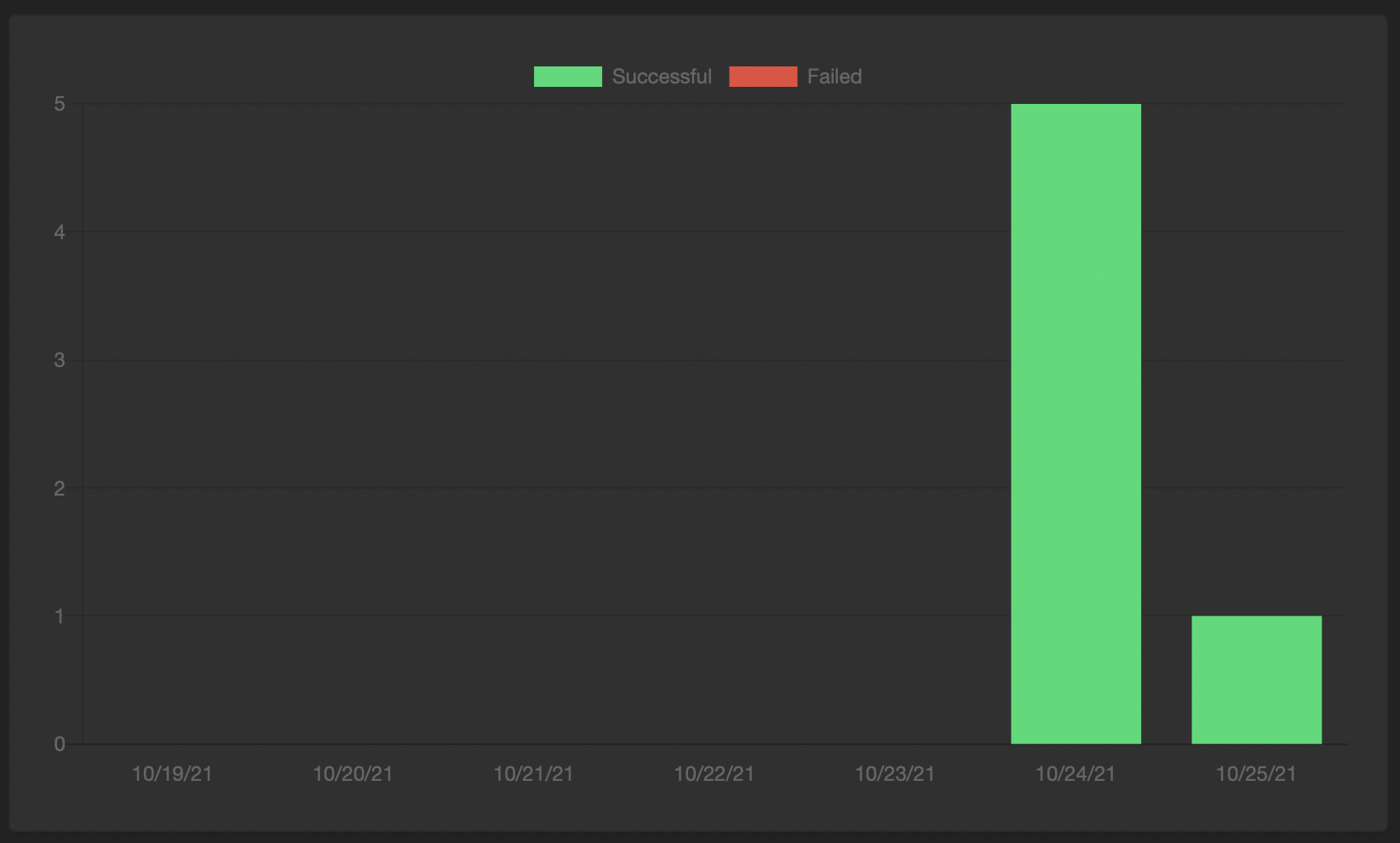Click the y-axis value 5

pyautogui.click(x=60, y=104)
